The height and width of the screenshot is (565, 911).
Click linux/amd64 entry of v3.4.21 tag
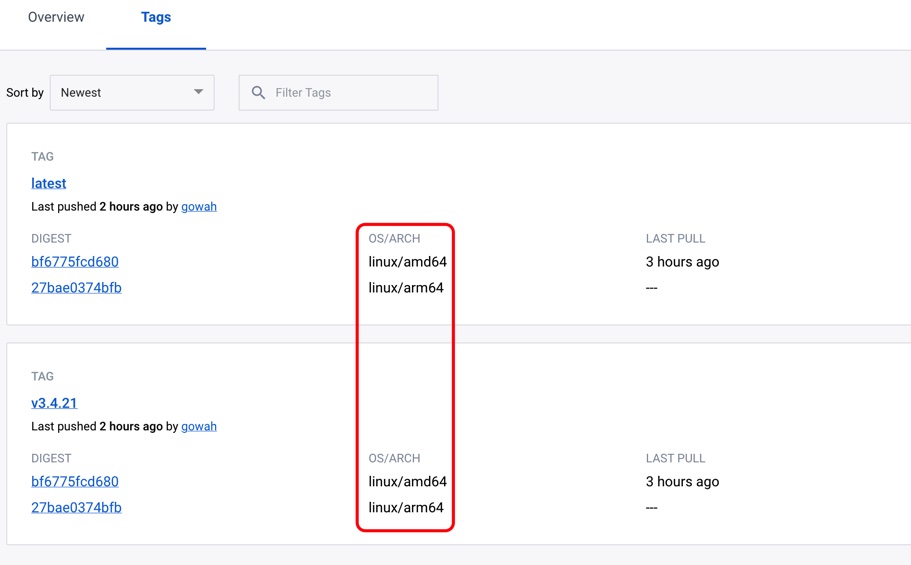click(407, 481)
